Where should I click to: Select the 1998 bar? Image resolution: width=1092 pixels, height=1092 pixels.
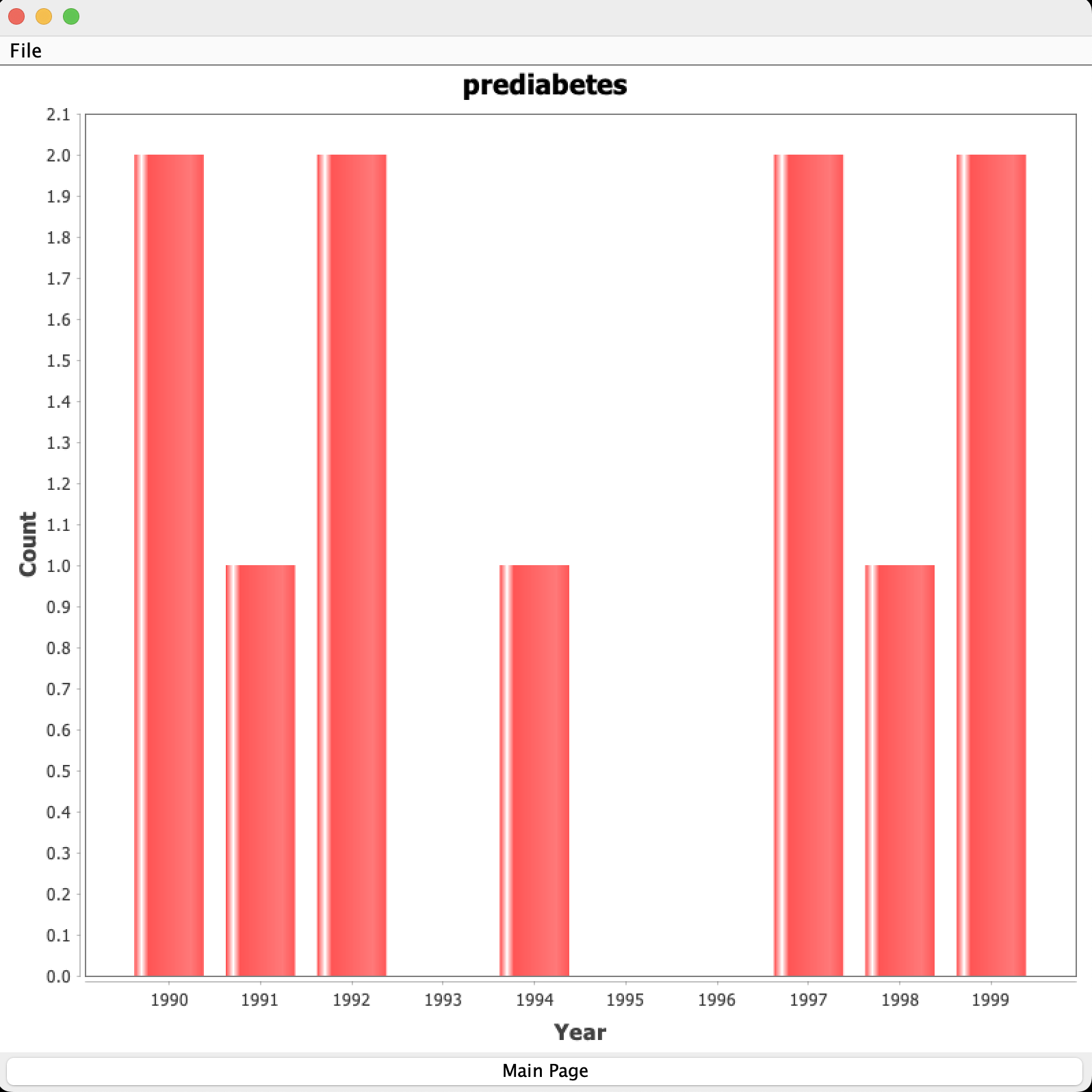tap(900, 770)
